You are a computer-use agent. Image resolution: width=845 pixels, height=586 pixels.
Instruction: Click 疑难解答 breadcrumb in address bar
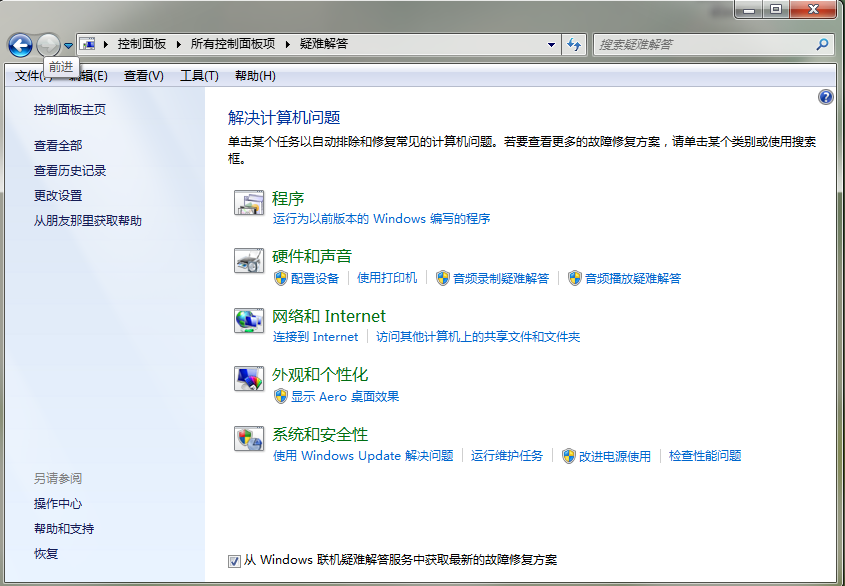[x=324, y=44]
